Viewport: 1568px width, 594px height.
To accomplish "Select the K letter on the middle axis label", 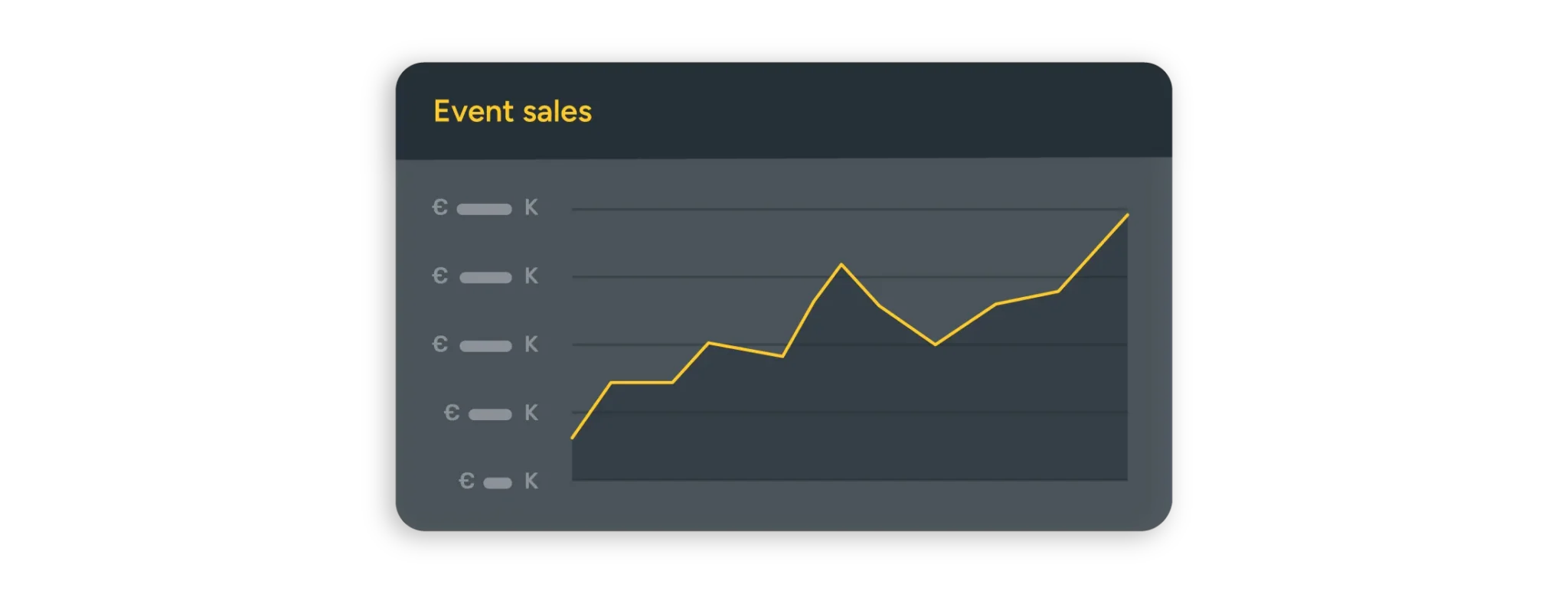I will pos(531,344).
